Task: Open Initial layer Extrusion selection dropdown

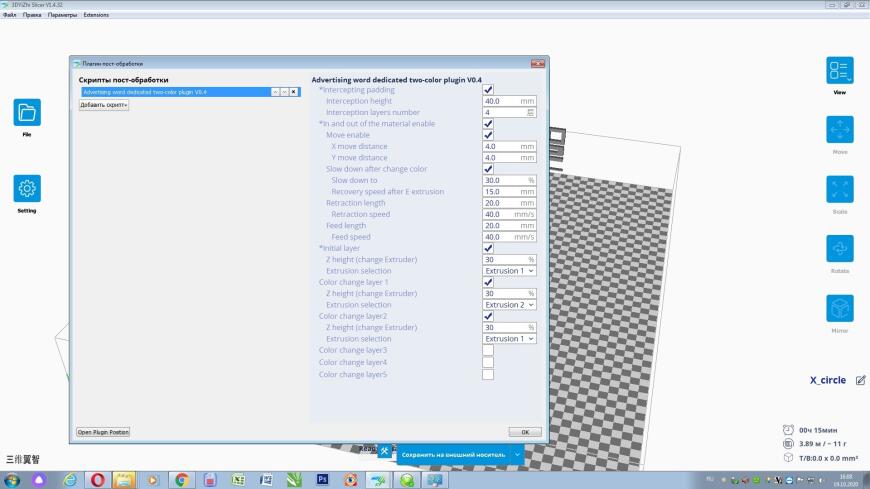Action: tap(509, 271)
